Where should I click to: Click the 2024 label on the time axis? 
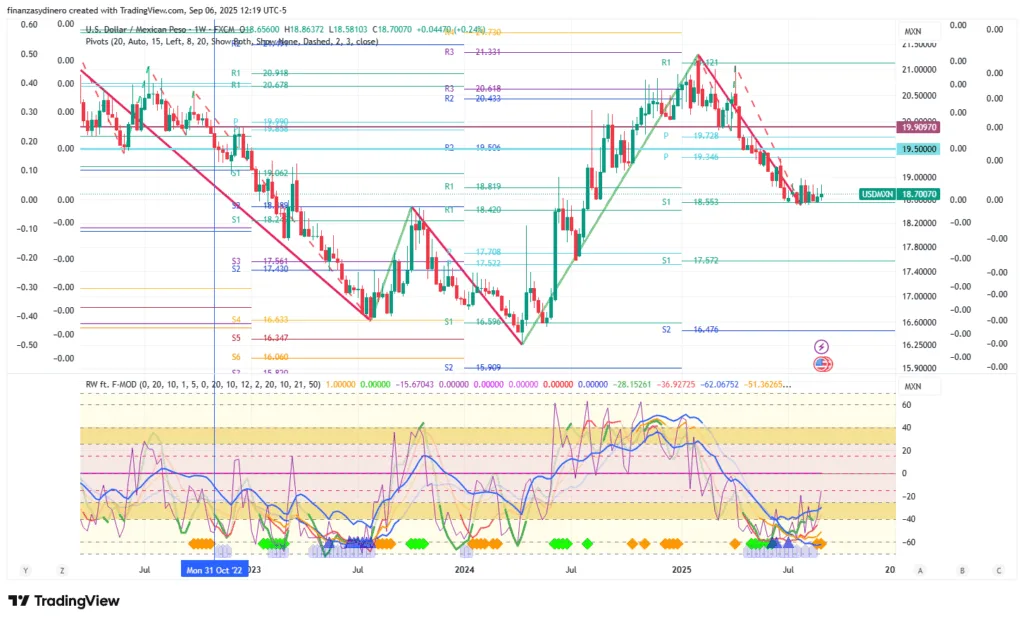pyautogui.click(x=464, y=570)
